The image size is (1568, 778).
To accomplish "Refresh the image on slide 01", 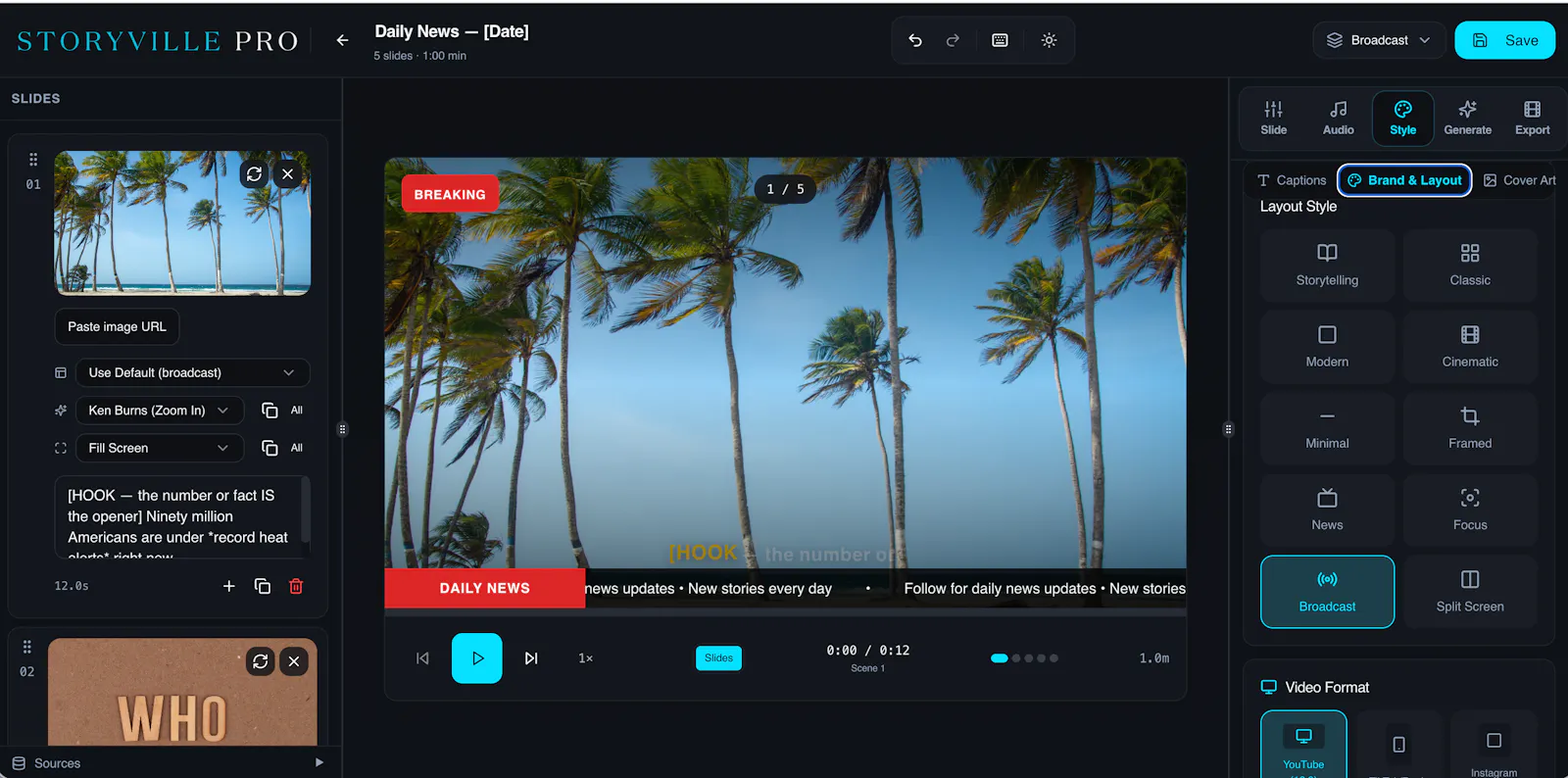I will (x=254, y=173).
